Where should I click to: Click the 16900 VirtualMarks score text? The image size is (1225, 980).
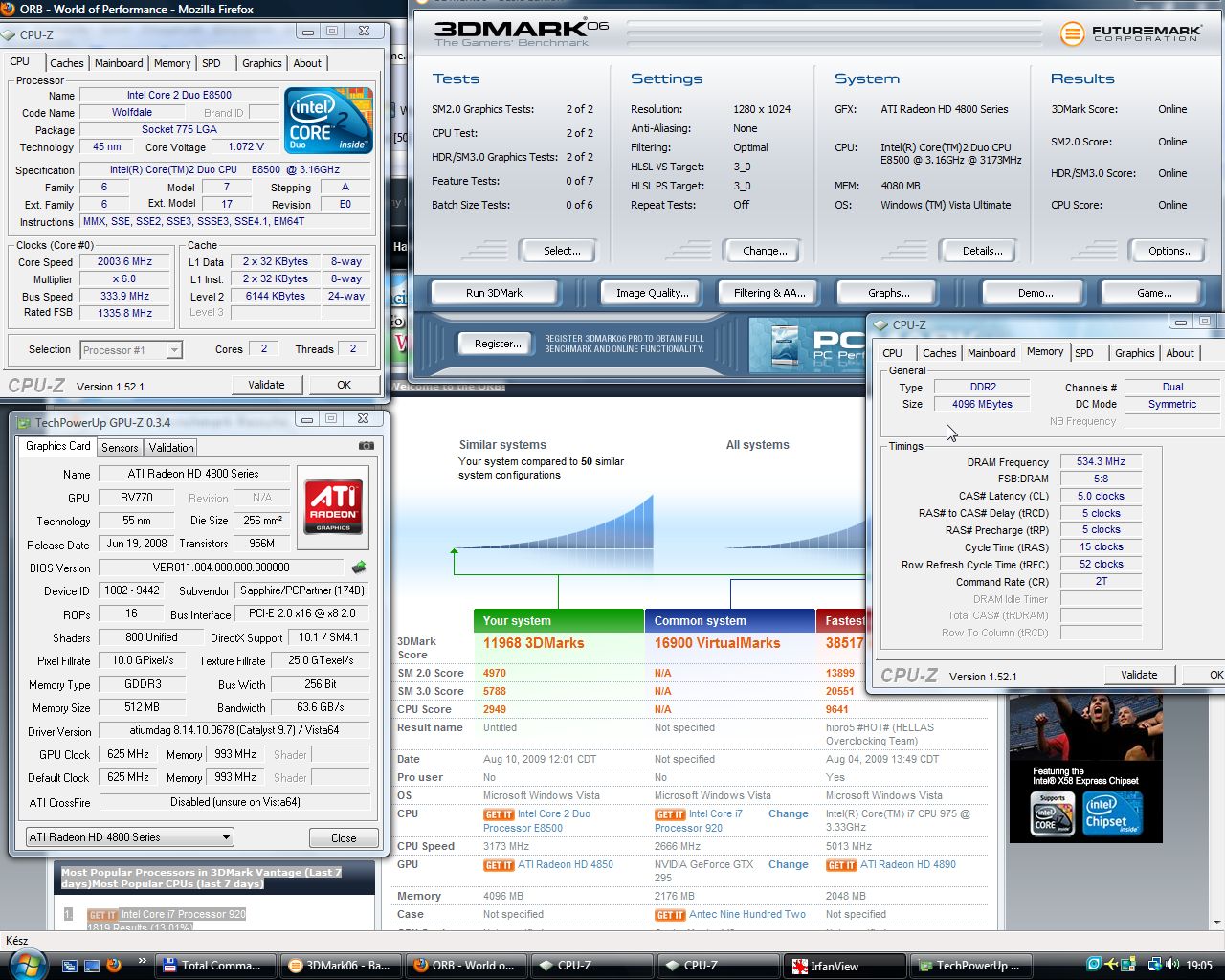tap(717, 643)
